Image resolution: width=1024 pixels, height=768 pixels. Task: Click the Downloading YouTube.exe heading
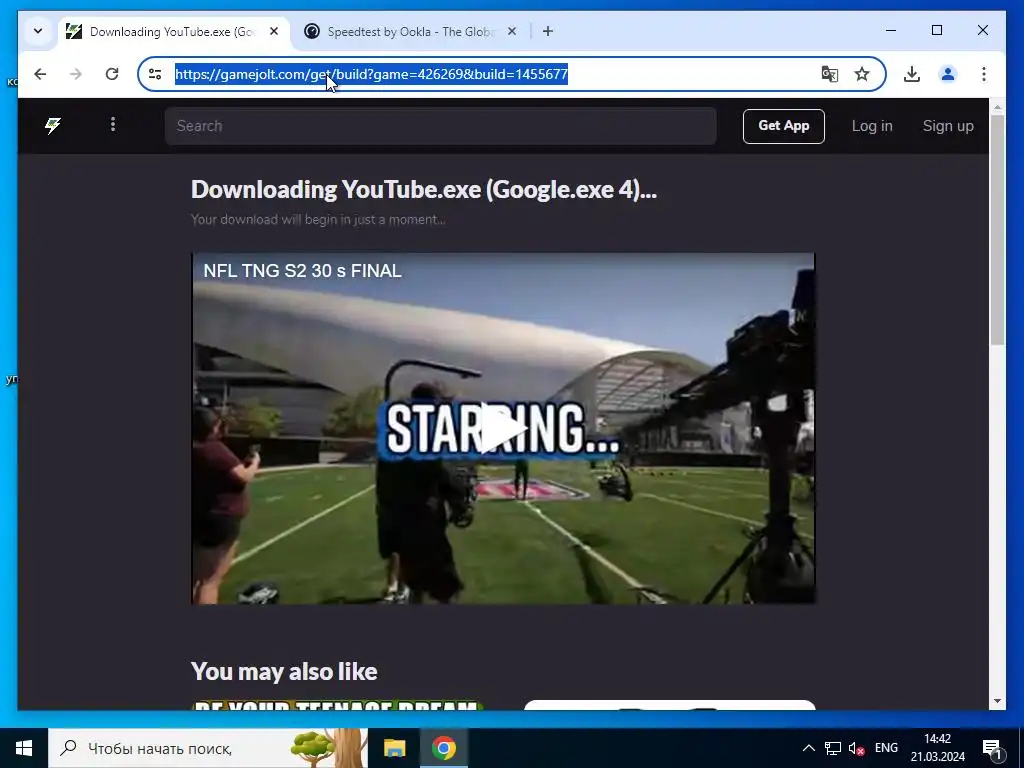point(424,189)
